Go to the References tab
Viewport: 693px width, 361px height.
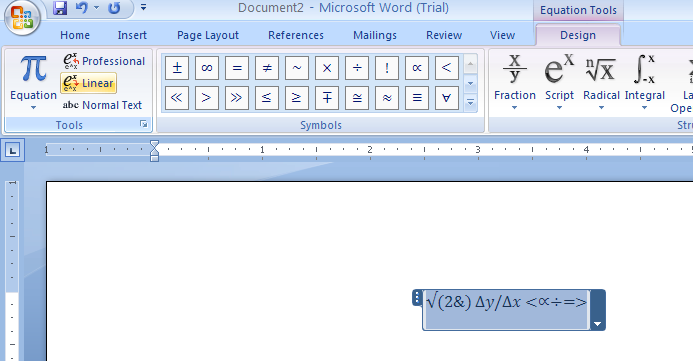click(x=296, y=35)
